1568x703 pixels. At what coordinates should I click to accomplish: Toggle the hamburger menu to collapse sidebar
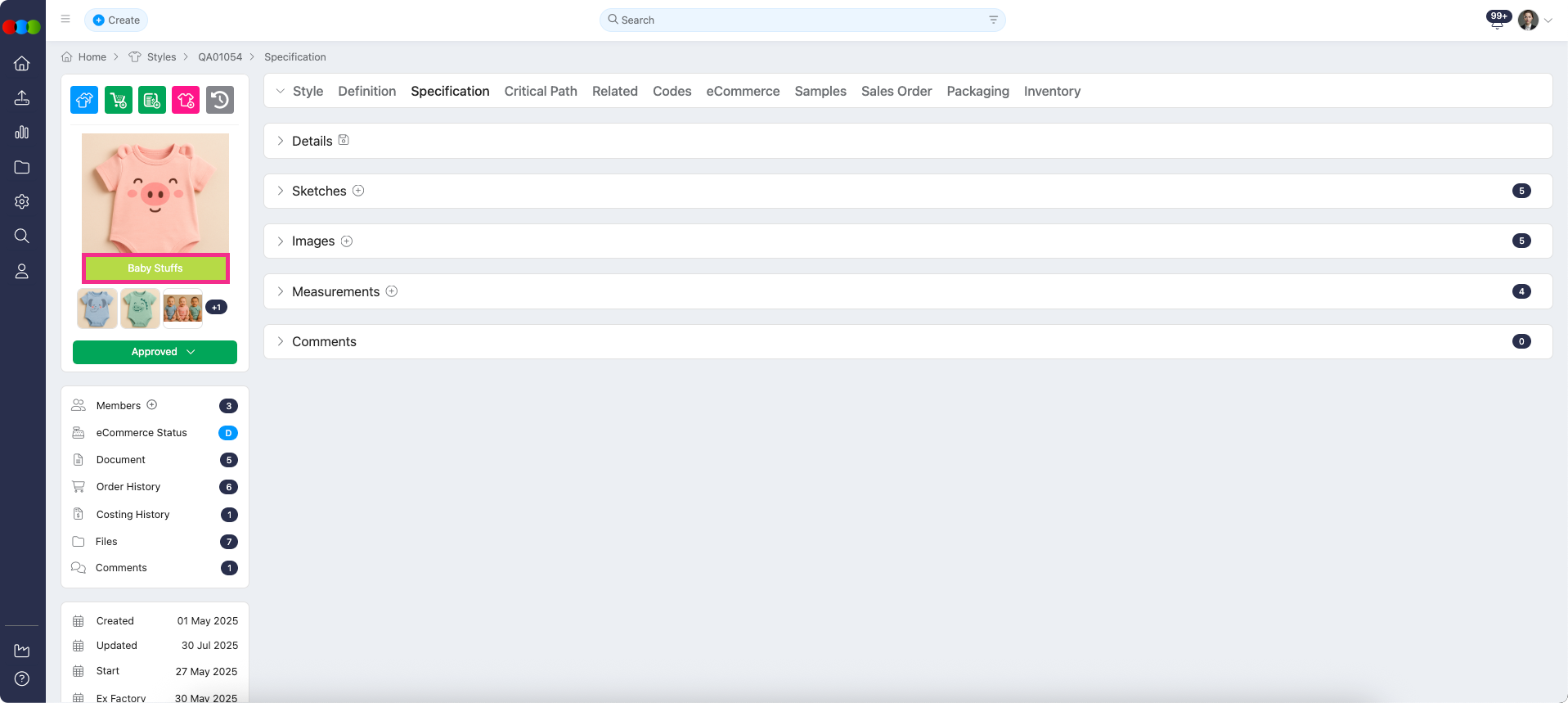[x=65, y=20]
